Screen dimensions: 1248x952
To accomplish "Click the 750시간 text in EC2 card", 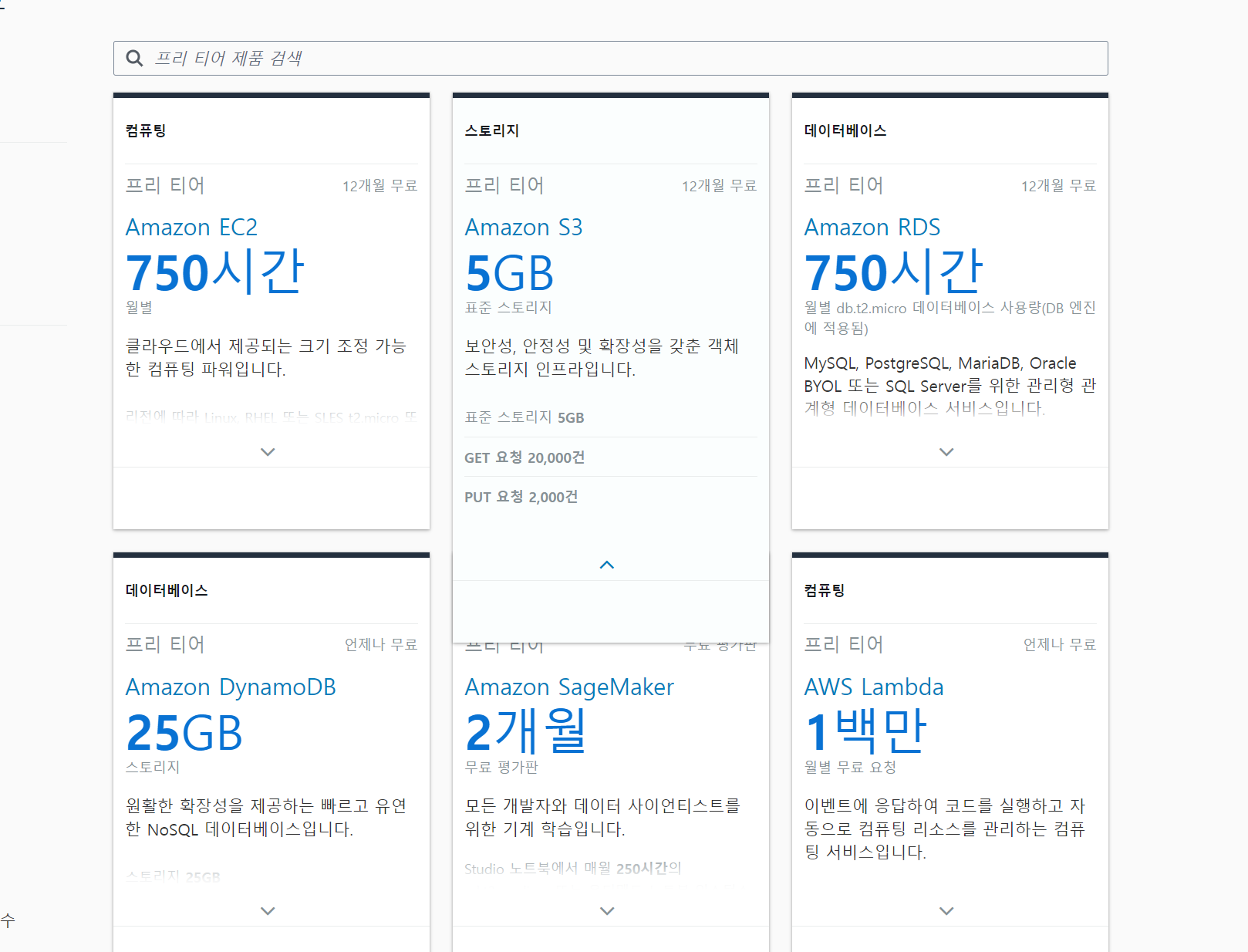I will pos(215,272).
